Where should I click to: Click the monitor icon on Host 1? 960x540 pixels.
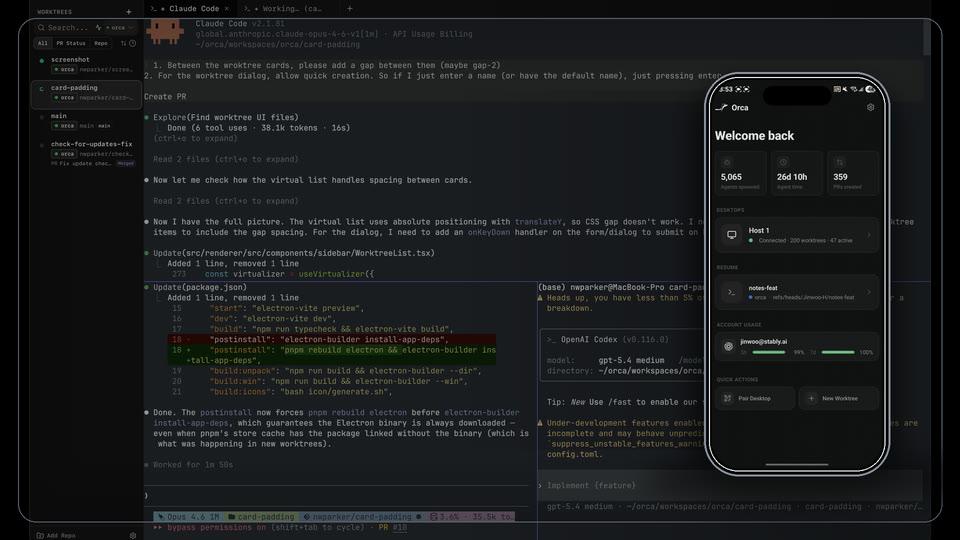pyautogui.click(x=731, y=235)
